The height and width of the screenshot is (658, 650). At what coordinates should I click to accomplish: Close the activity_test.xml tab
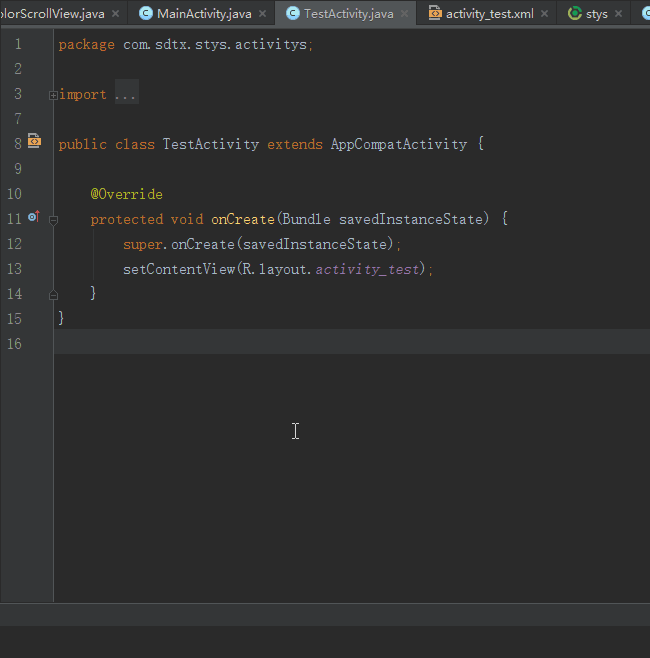click(544, 14)
